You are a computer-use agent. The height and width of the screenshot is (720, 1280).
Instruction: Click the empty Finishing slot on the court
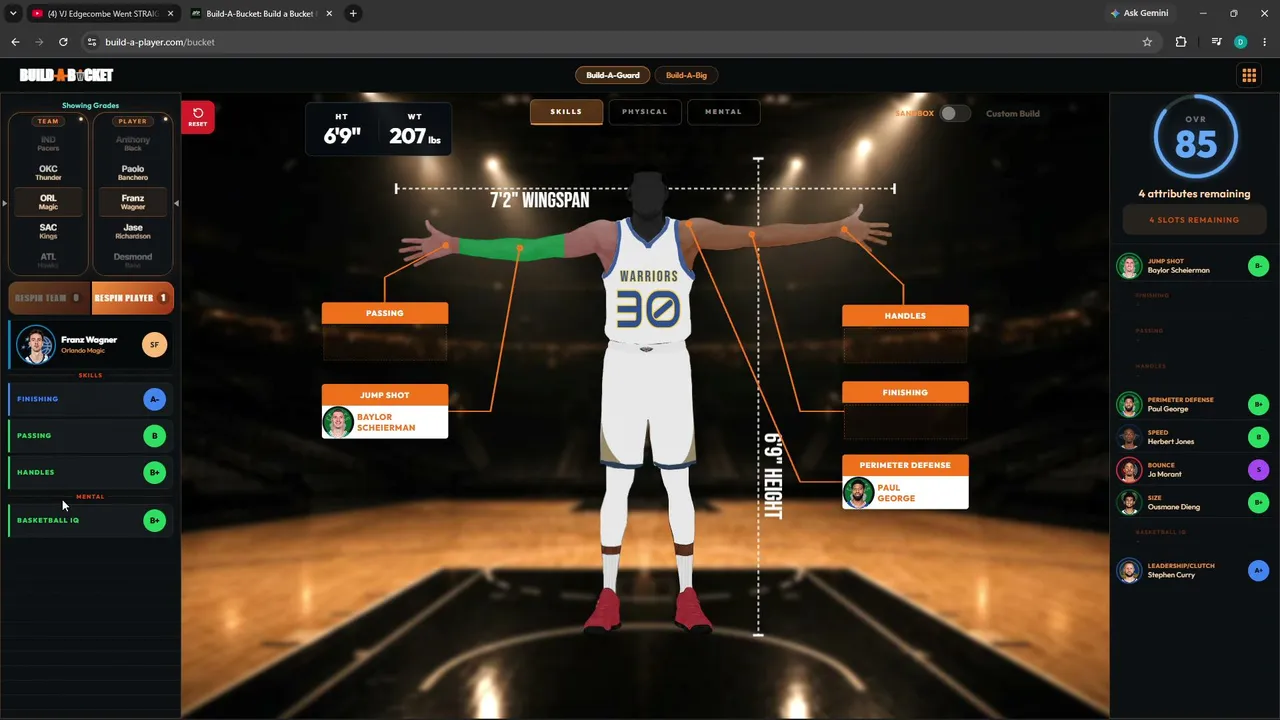pyautogui.click(x=905, y=422)
